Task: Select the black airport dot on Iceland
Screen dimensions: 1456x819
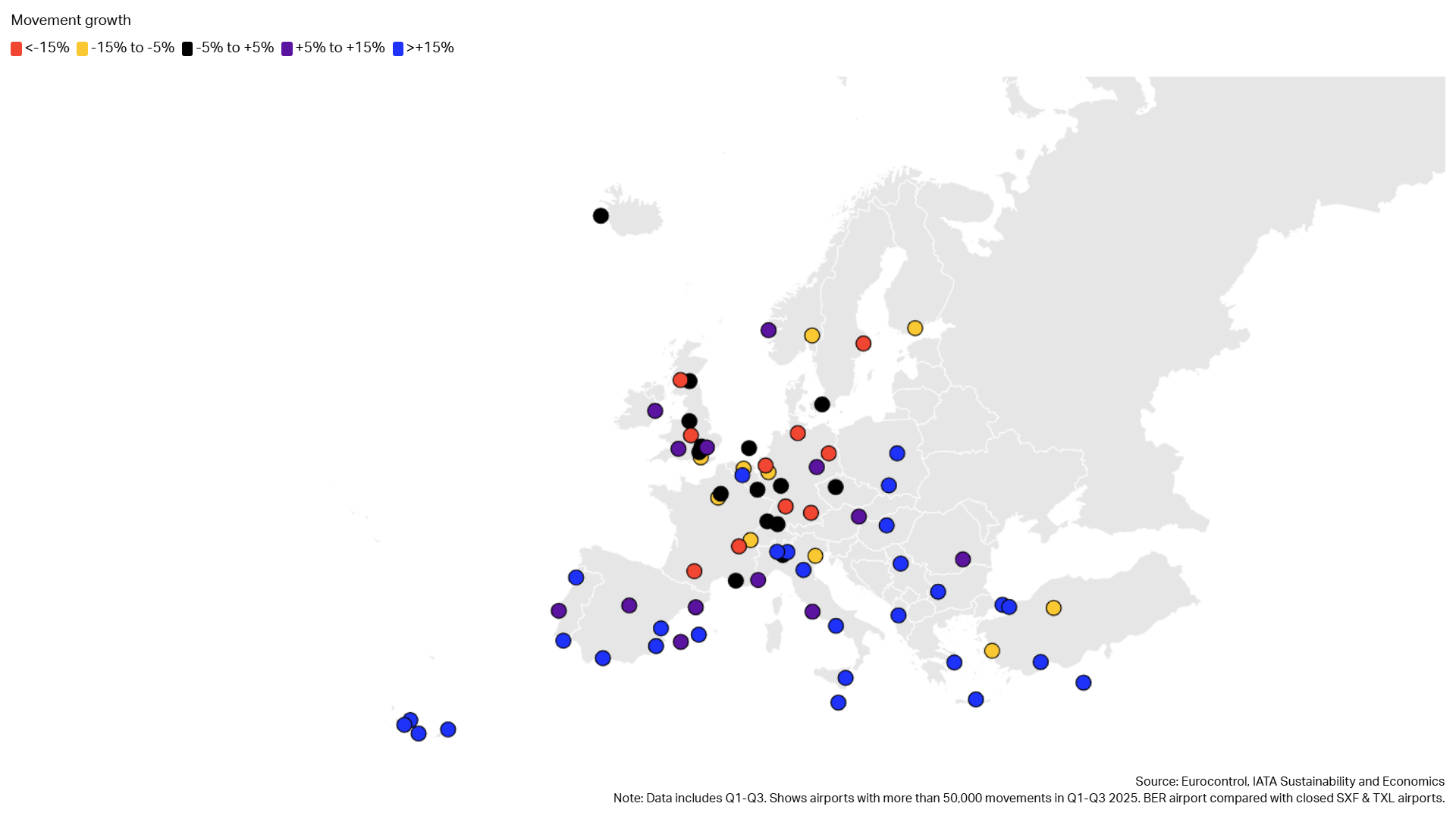Action: [601, 216]
